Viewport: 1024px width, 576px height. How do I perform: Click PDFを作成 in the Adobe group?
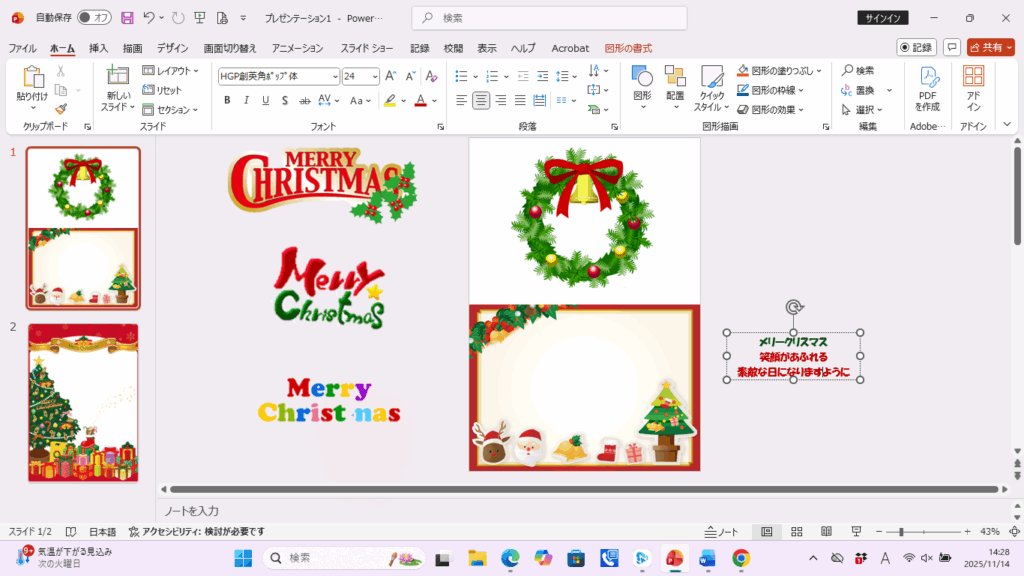click(x=927, y=89)
